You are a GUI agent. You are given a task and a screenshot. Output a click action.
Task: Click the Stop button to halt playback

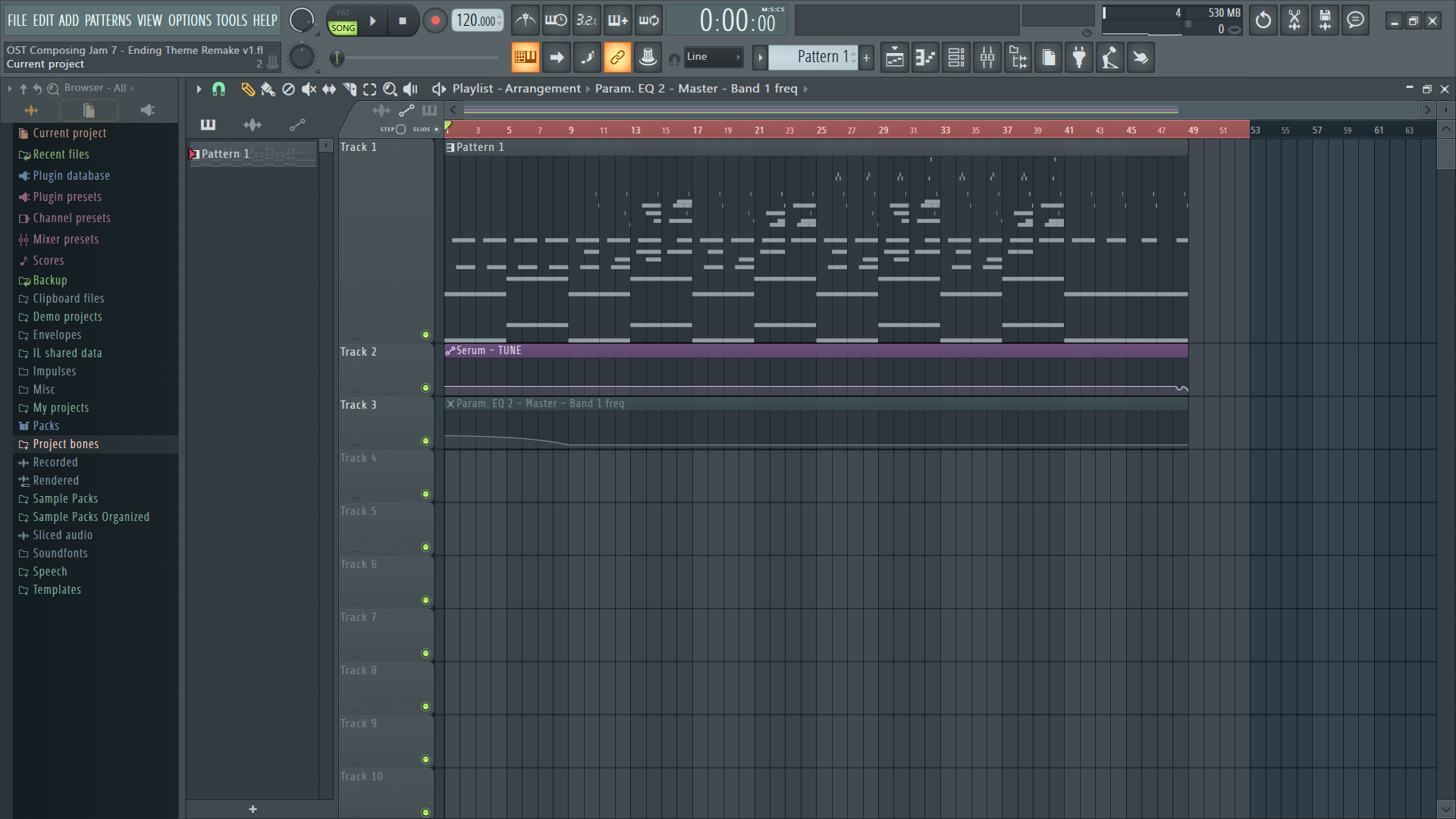pos(401,20)
